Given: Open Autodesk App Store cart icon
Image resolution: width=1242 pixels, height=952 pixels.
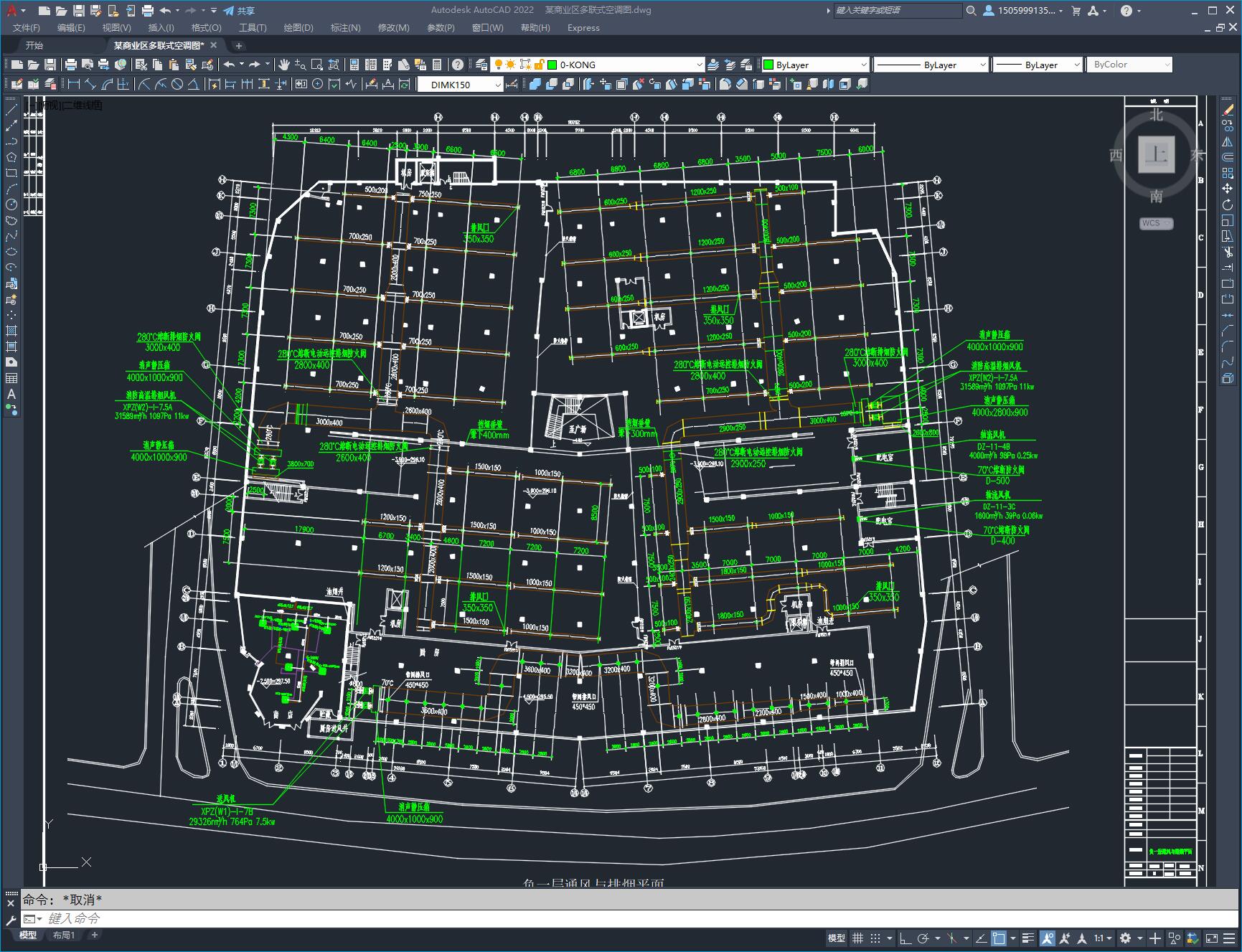Looking at the screenshot, I should pos(1076,11).
